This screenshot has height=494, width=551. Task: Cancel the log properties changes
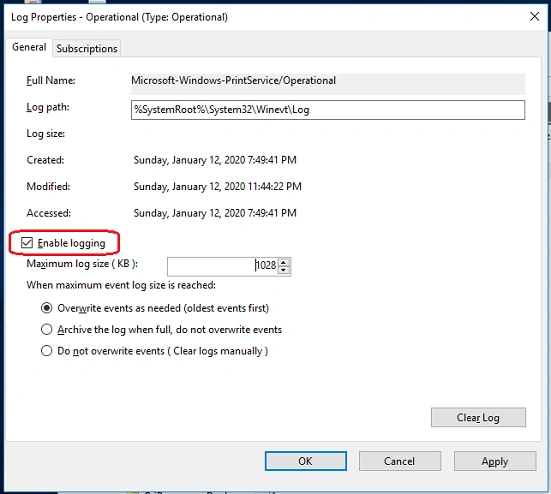point(400,461)
